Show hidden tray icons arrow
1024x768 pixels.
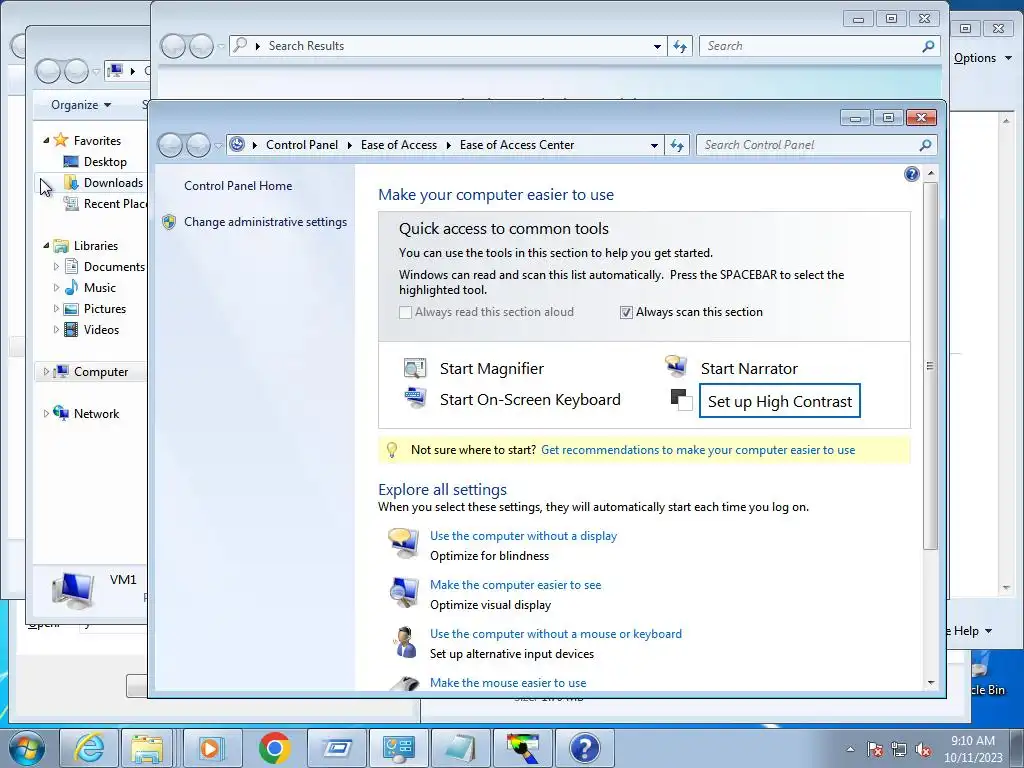[850, 750]
